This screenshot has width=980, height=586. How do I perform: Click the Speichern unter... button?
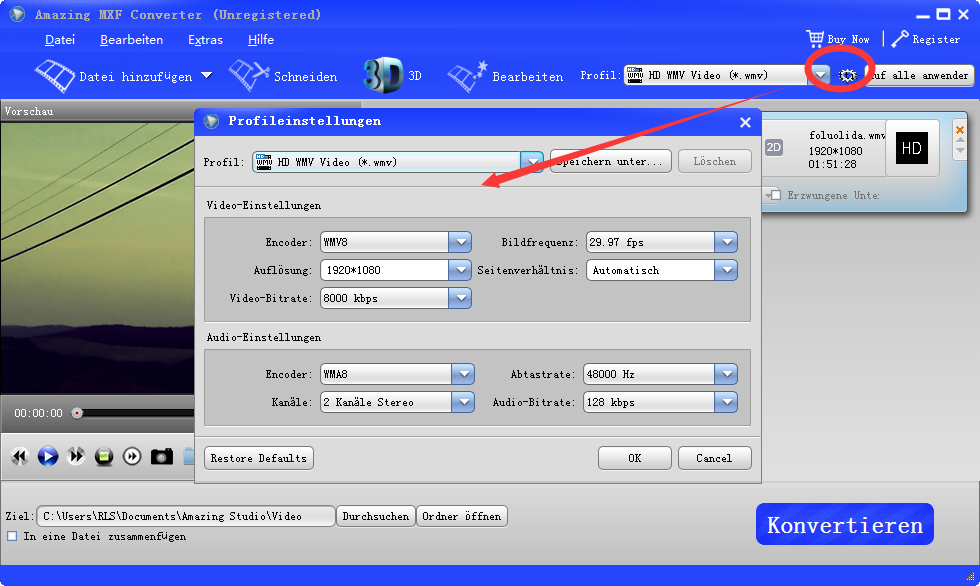click(x=611, y=161)
